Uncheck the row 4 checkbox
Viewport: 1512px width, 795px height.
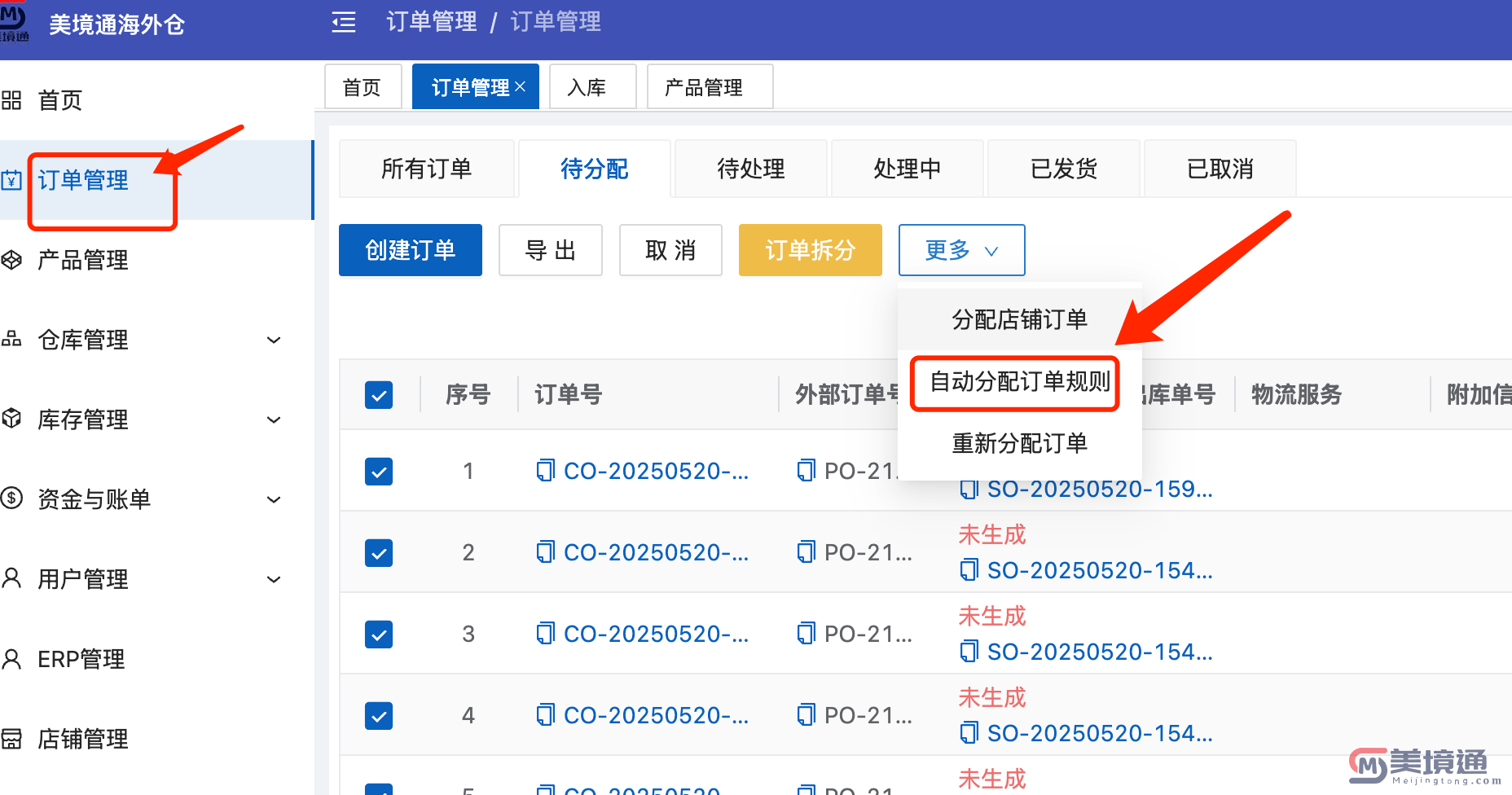pos(379,716)
